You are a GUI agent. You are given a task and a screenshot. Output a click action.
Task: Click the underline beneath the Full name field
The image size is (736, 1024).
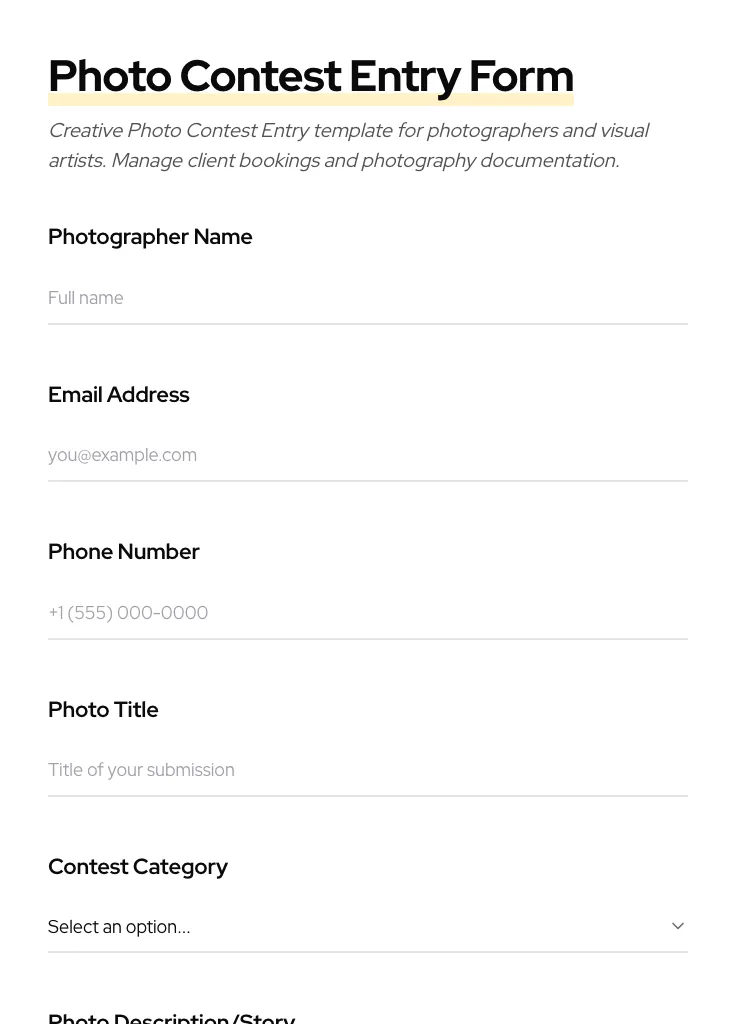[x=367, y=324]
